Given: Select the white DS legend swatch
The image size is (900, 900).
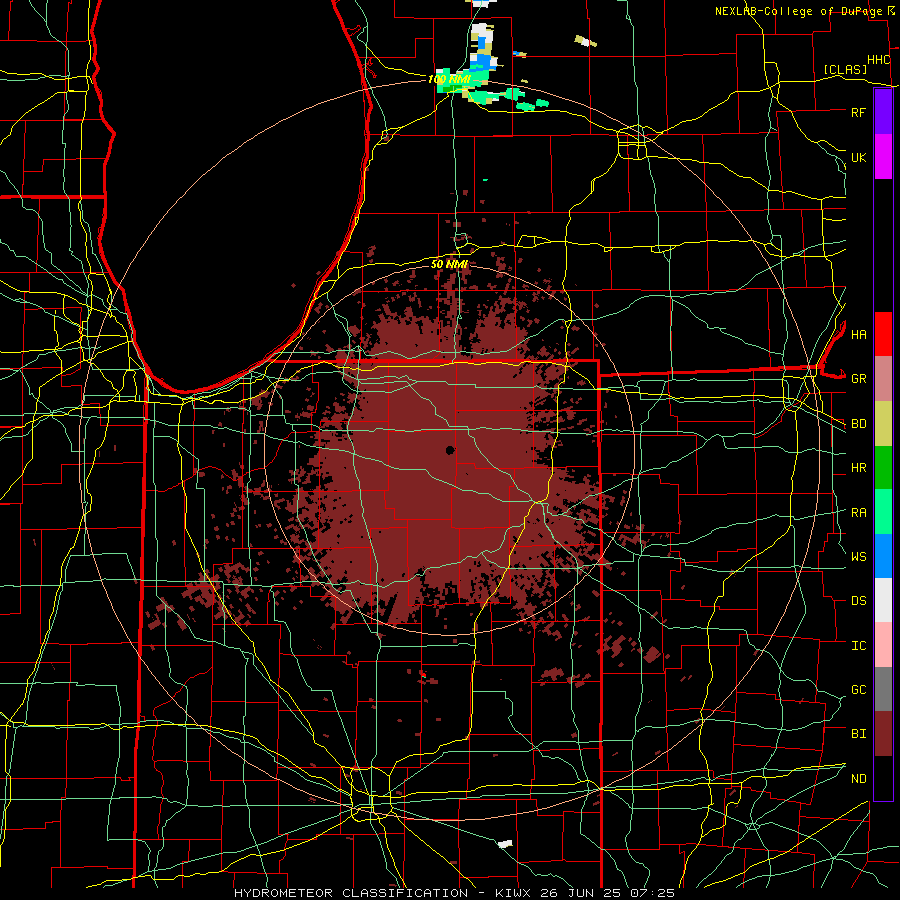Looking at the screenshot, I should pos(883,600).
